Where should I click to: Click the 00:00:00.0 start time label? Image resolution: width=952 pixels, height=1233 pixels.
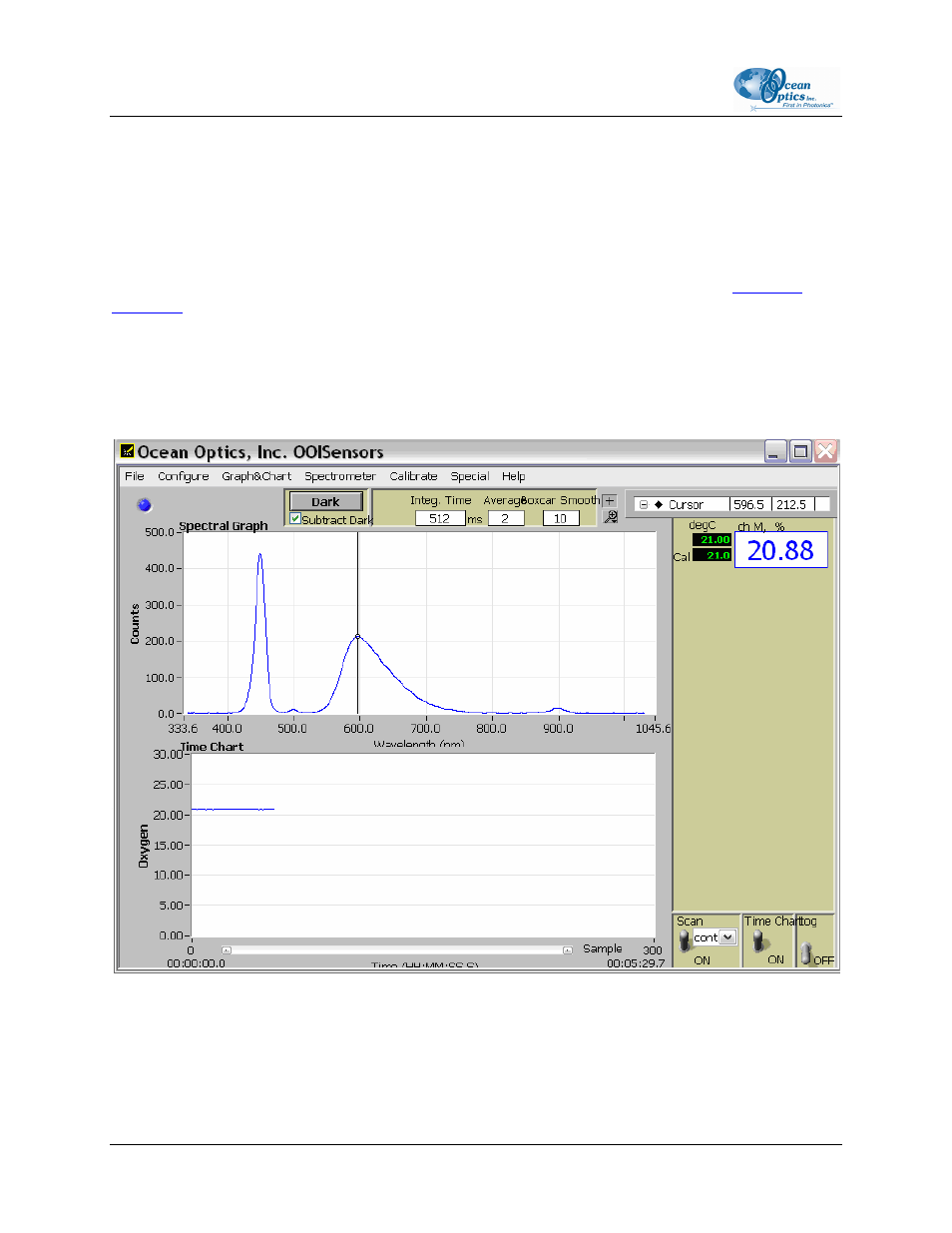[197, 963]
